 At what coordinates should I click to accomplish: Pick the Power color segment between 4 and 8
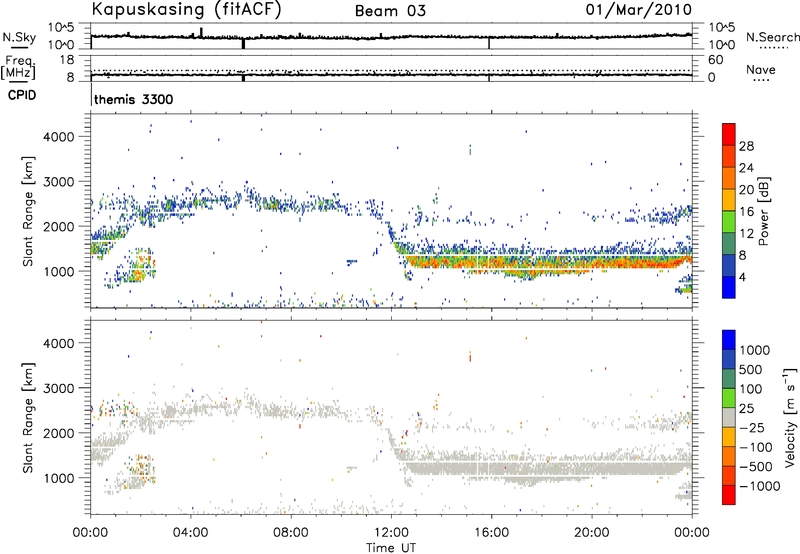pos(729,265)
